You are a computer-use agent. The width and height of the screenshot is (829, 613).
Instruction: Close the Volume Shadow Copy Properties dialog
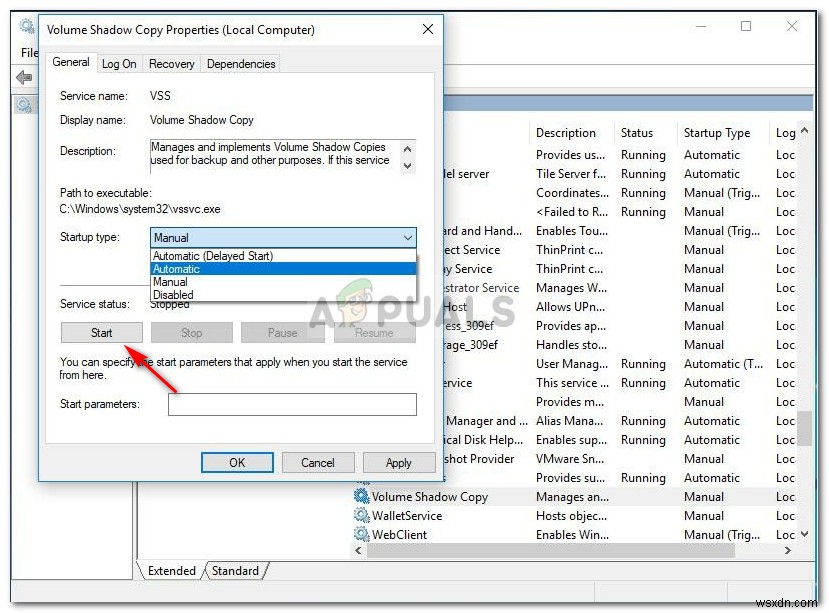click(428, 29)
